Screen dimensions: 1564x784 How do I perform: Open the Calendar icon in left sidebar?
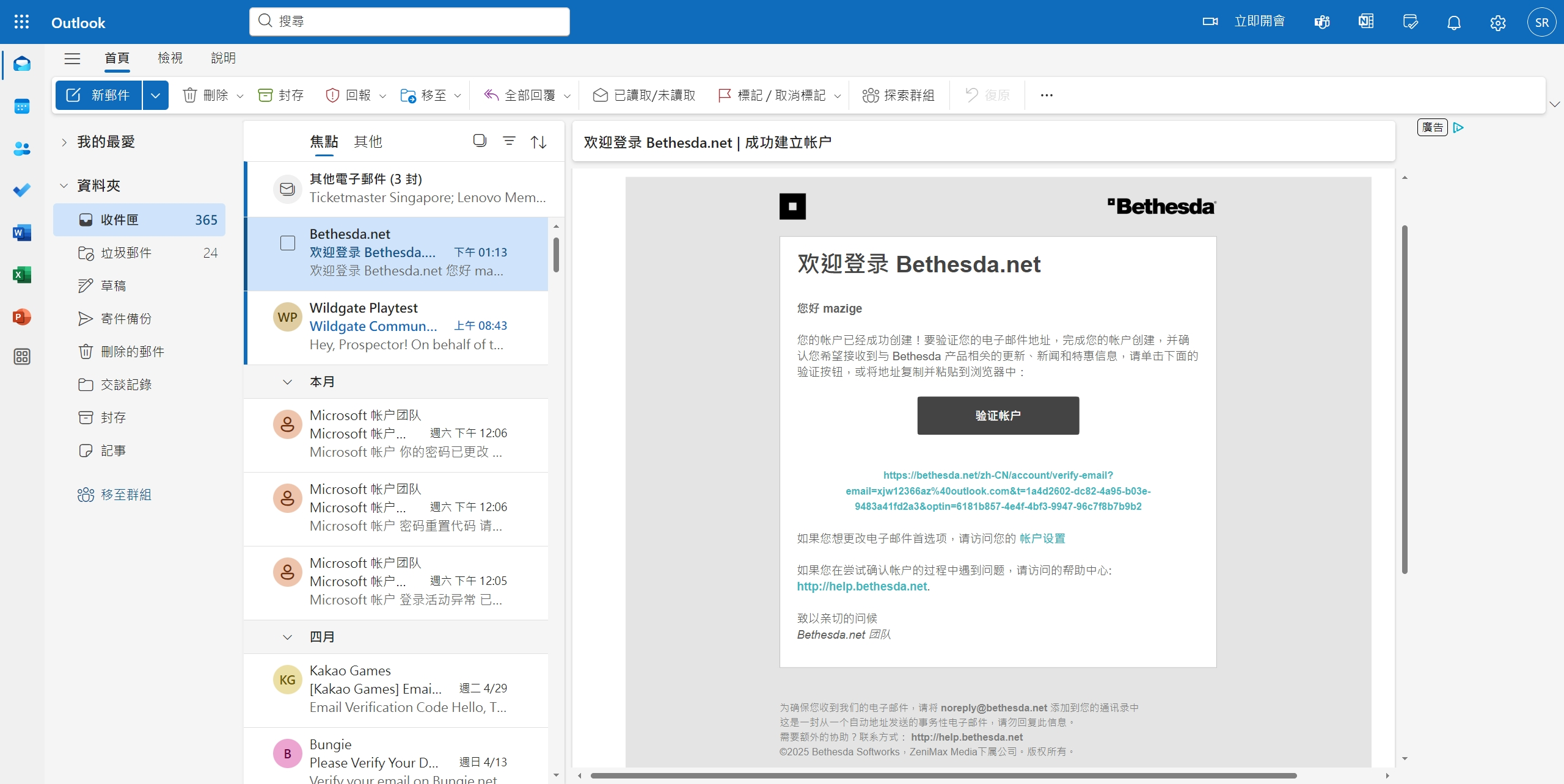tap(22, 106)
